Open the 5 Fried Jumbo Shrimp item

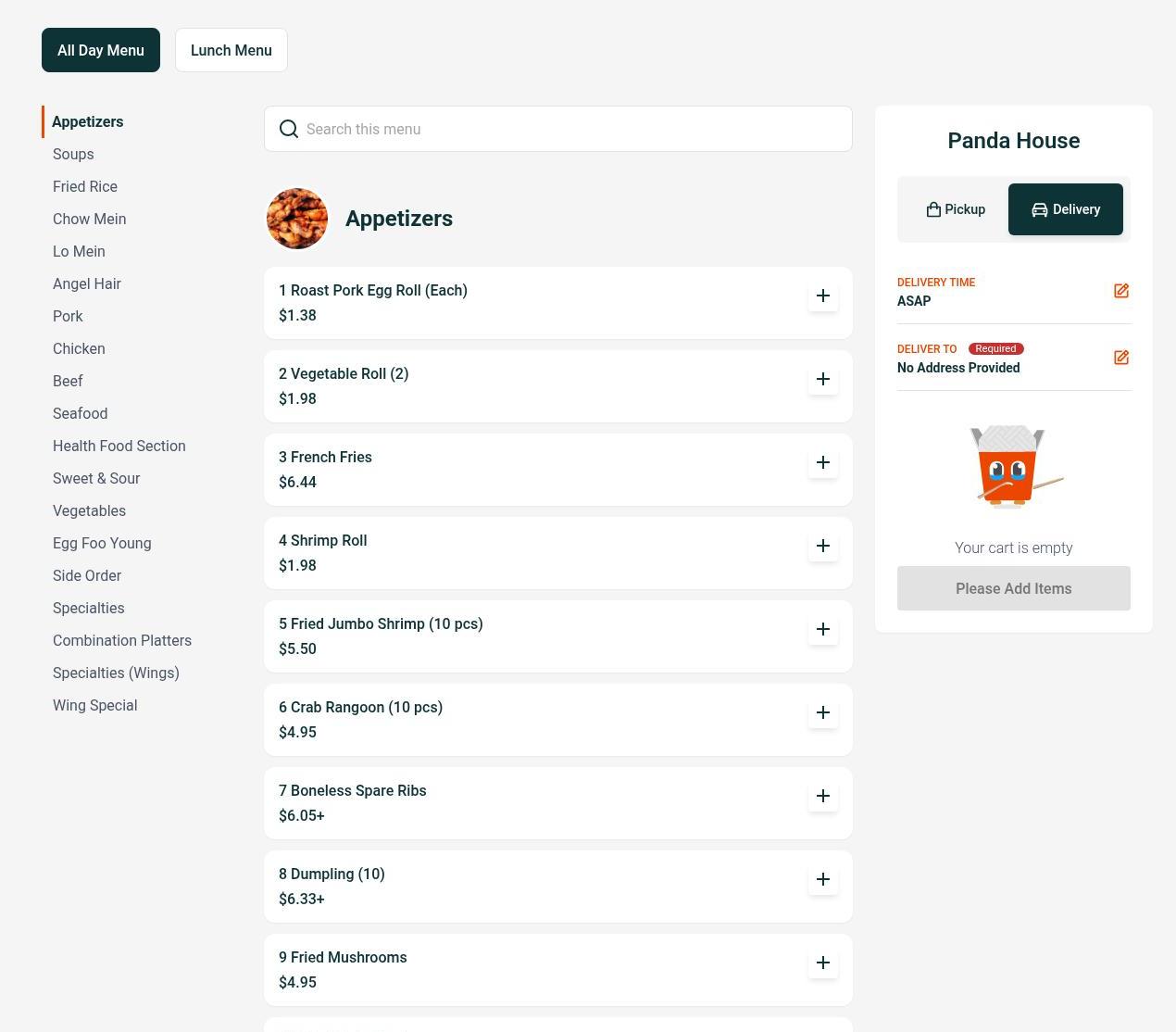[x=558, y=636]
